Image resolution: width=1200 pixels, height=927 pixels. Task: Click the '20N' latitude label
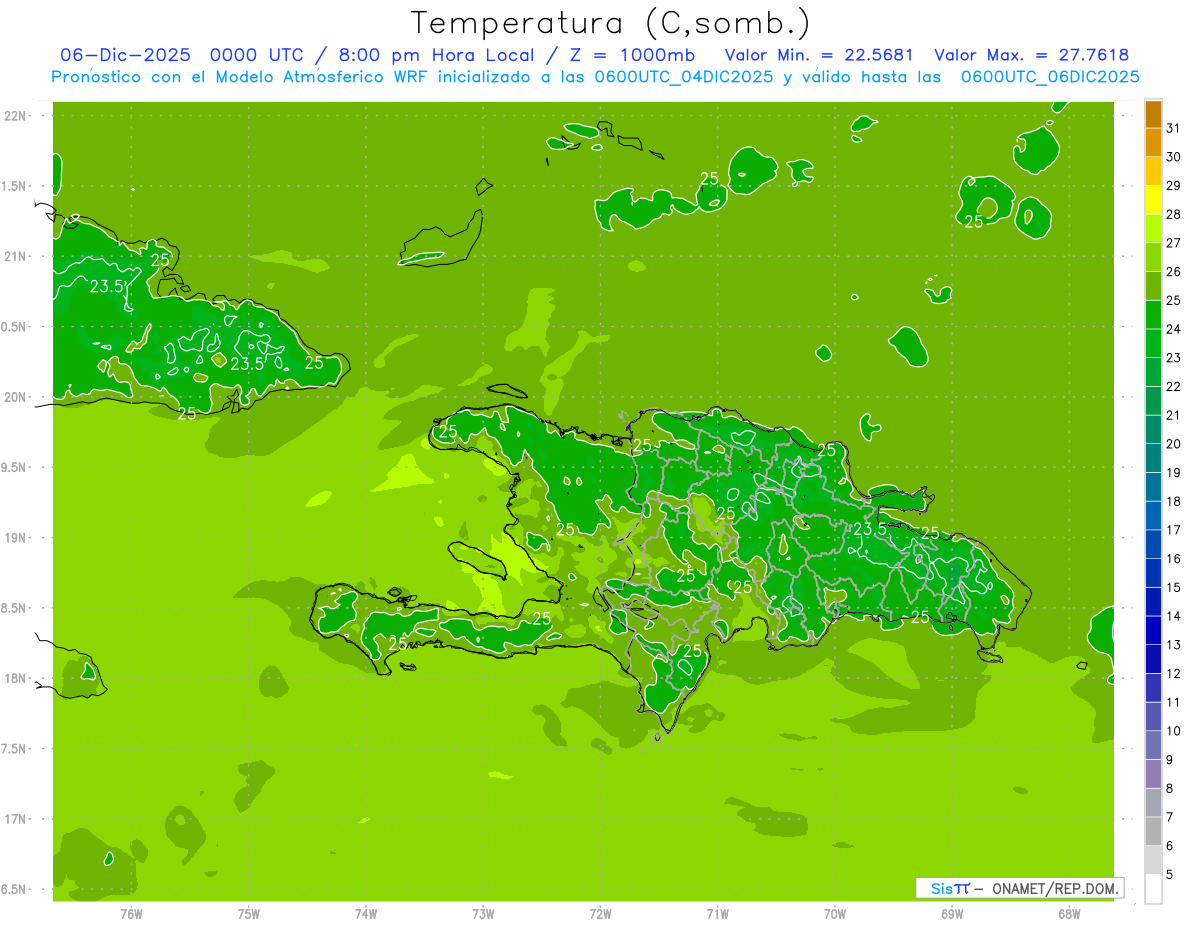coord(16,397)
